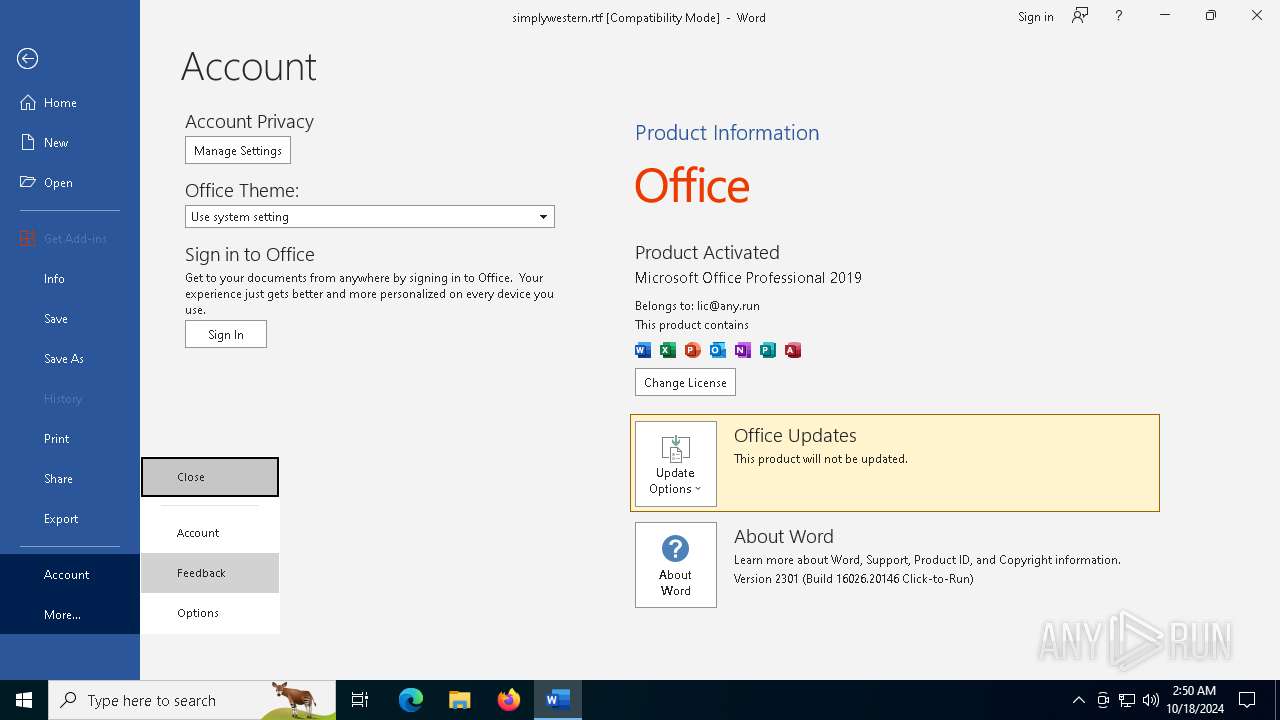Choose Save from the sidebar
Viewport: 1280px width, 720px height.
pyautogui.click(x=70, y=319)
